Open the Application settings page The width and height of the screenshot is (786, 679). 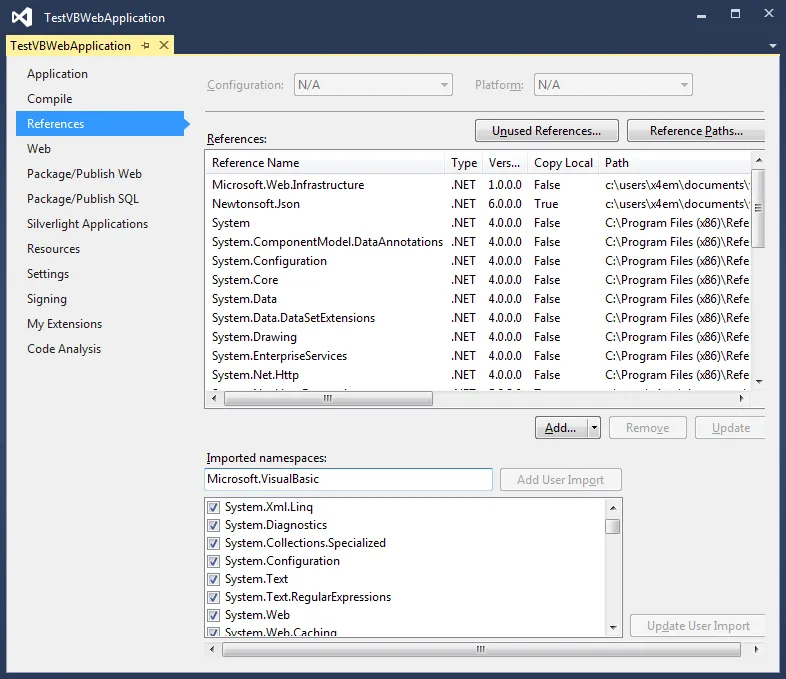(57, 74)
